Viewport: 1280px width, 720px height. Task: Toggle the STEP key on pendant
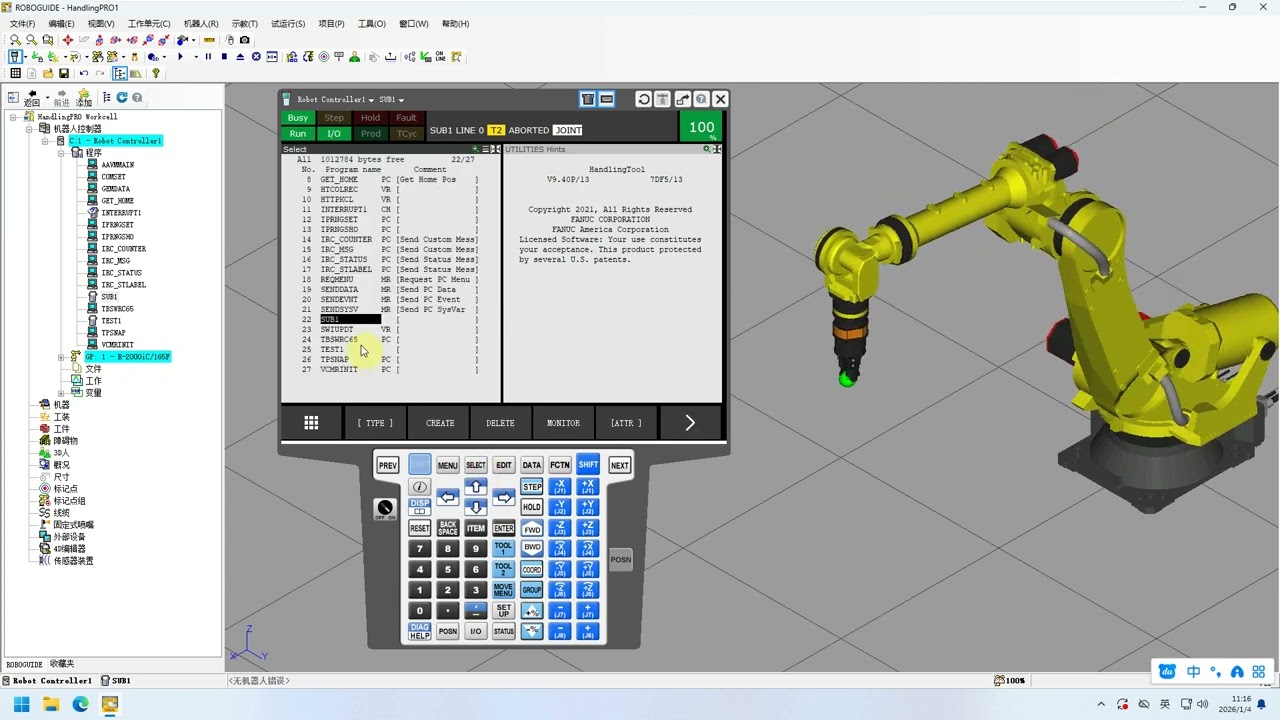(x=532, y=487)
